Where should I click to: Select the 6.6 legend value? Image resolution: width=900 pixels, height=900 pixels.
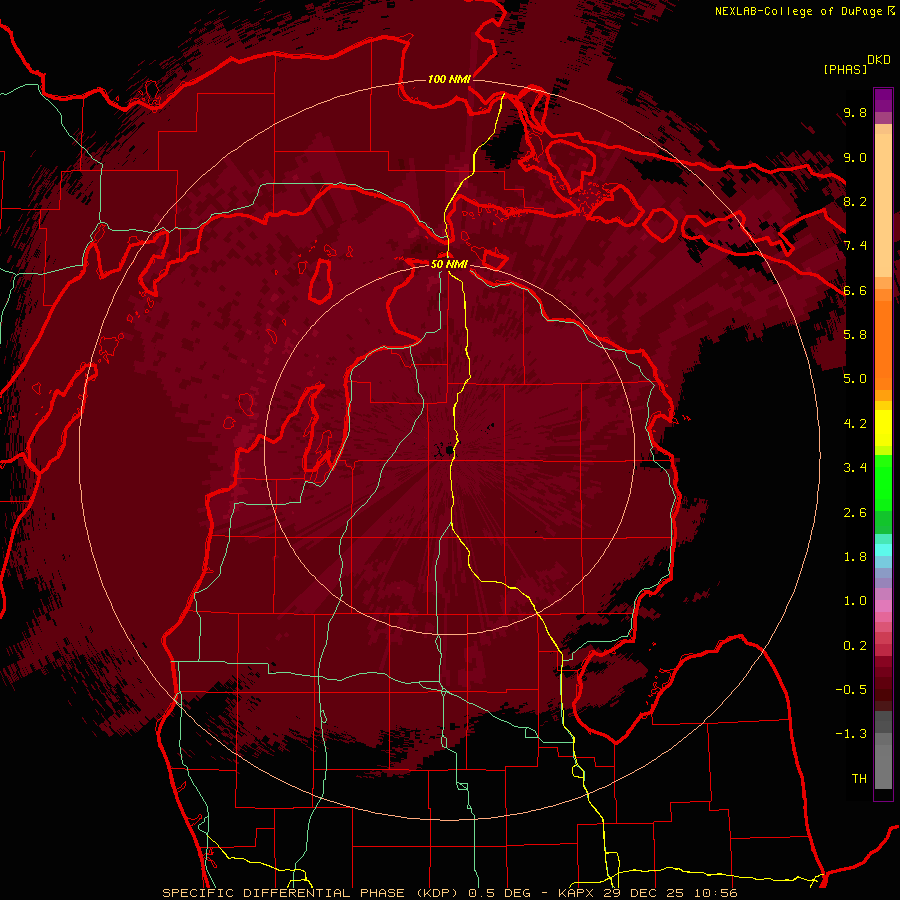(855, 290)
